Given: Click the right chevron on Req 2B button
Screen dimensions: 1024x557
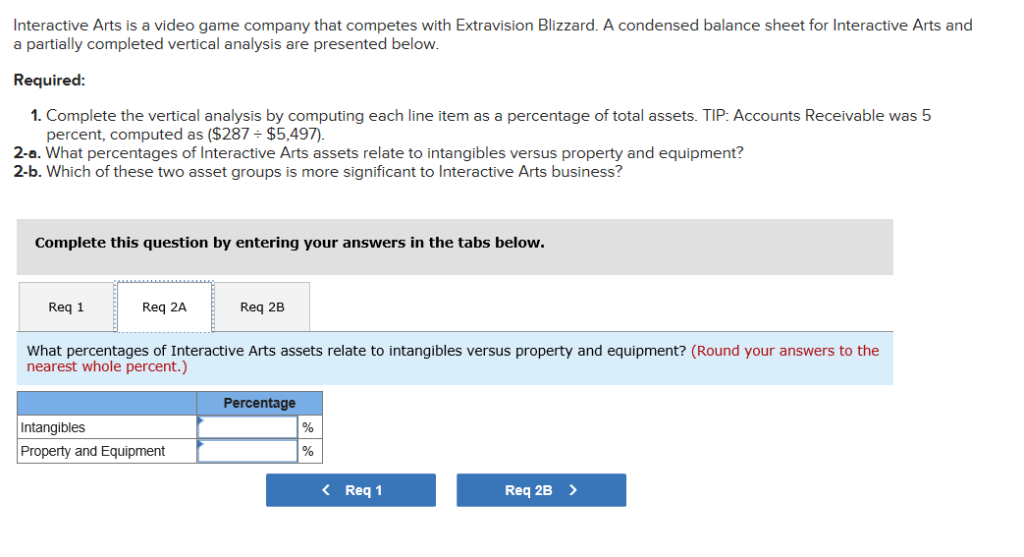Looking at the screenshot, I should click(573, 490).
